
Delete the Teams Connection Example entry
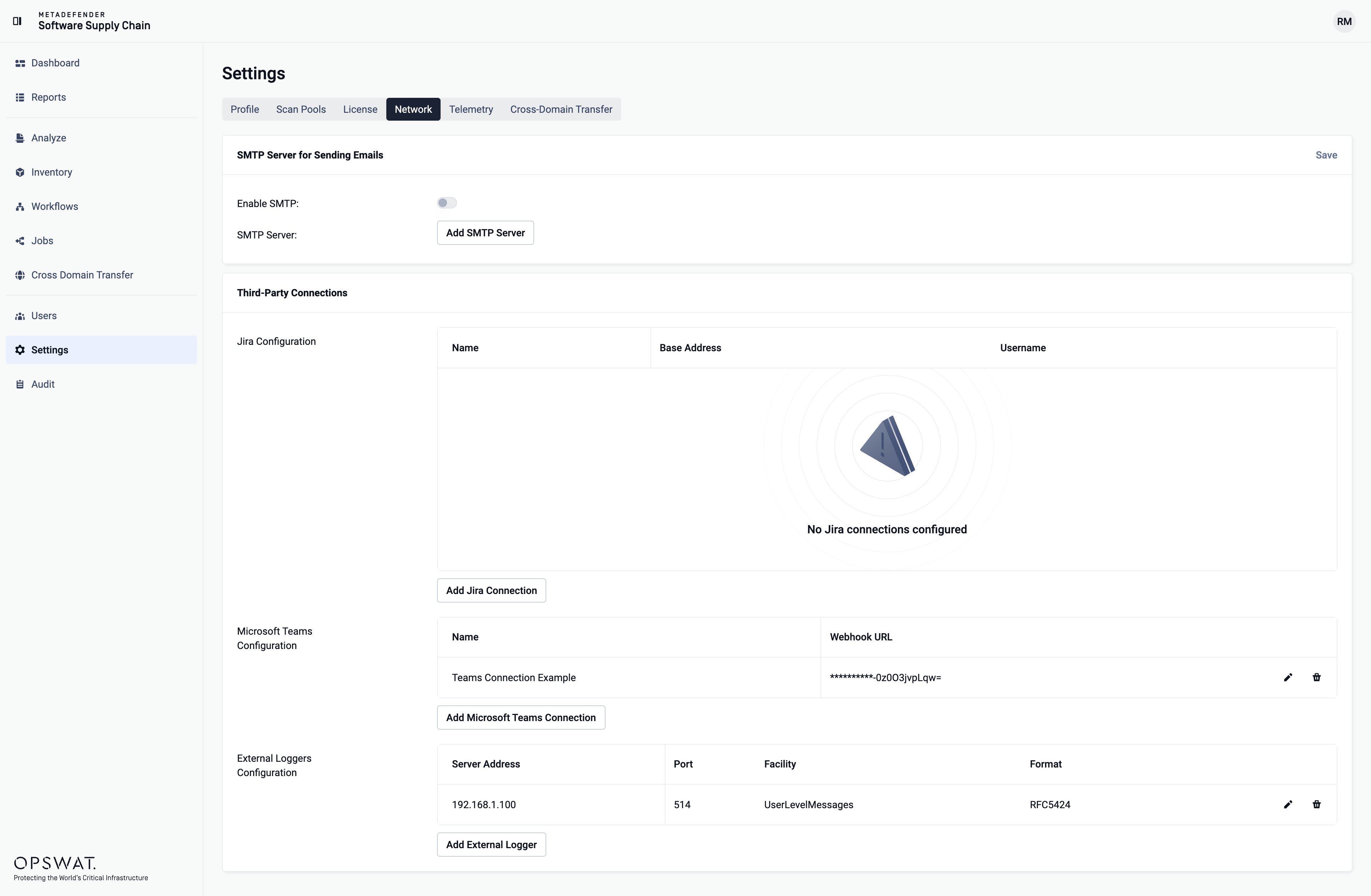(1316, 677)
